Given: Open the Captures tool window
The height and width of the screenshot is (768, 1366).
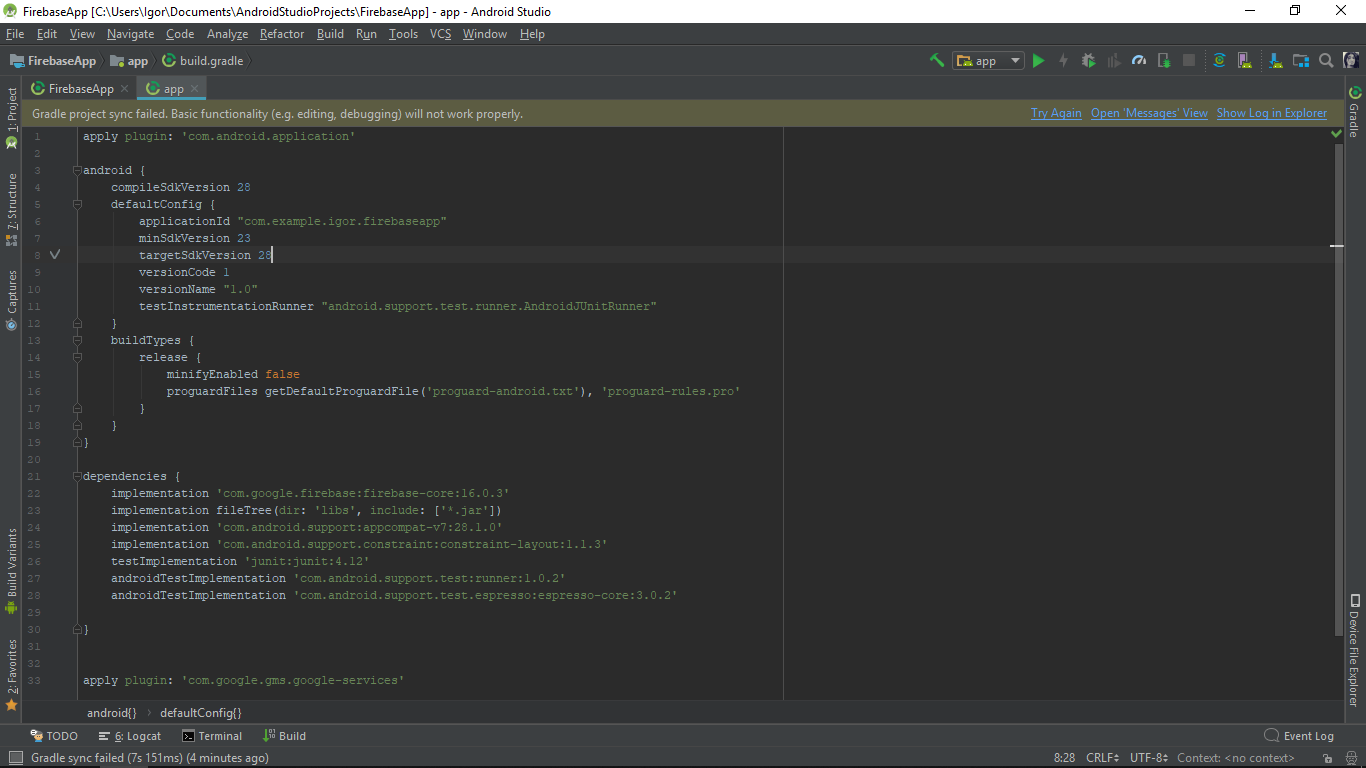Looking at the screenshot, I should (12, 300).
